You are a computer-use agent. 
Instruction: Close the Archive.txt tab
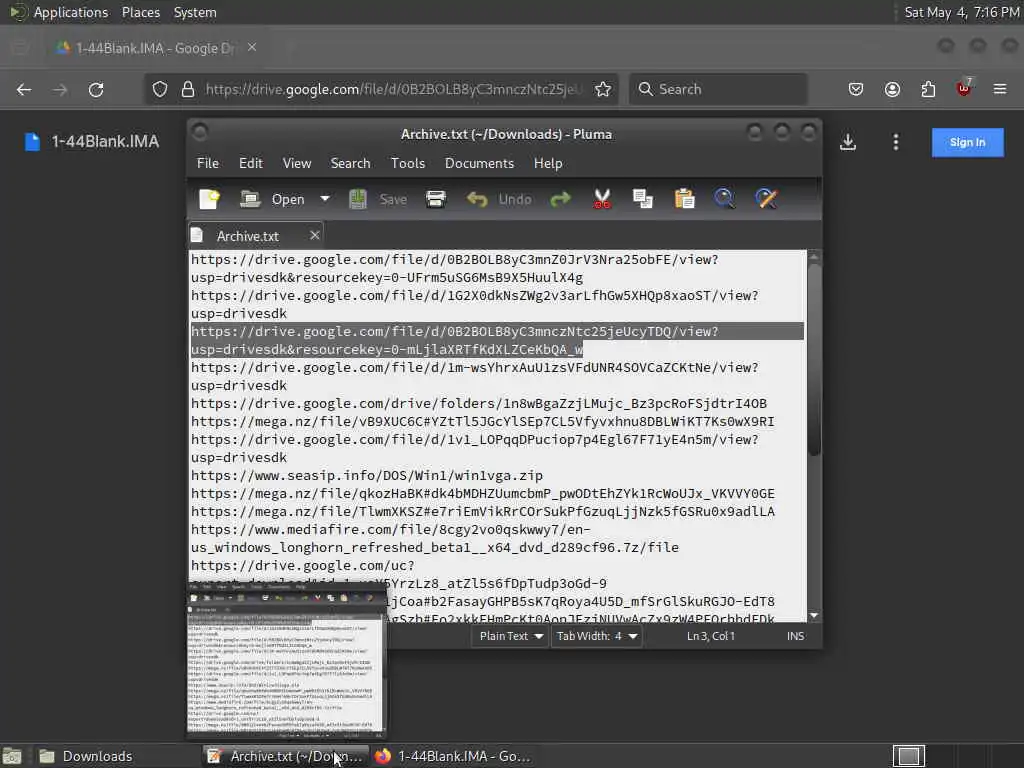point(315,235)
